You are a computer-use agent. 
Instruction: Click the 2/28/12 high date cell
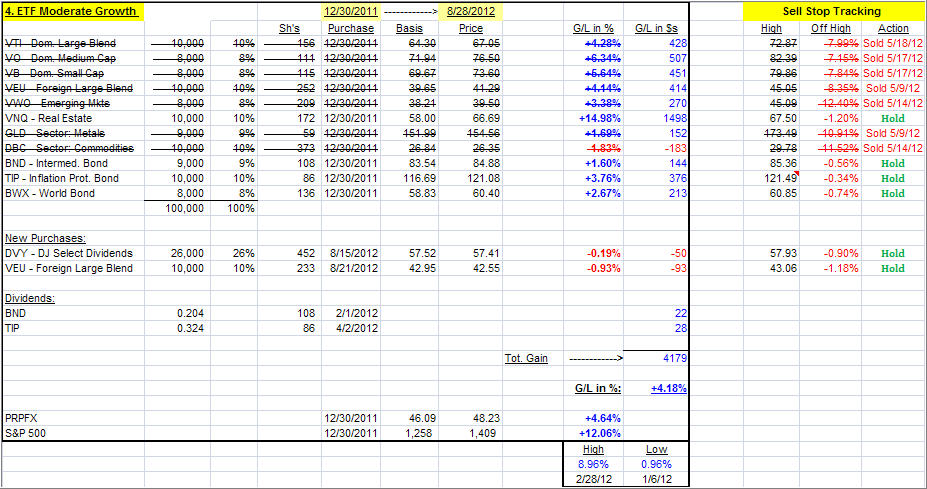pyautogui.click(x=593, y=479)
